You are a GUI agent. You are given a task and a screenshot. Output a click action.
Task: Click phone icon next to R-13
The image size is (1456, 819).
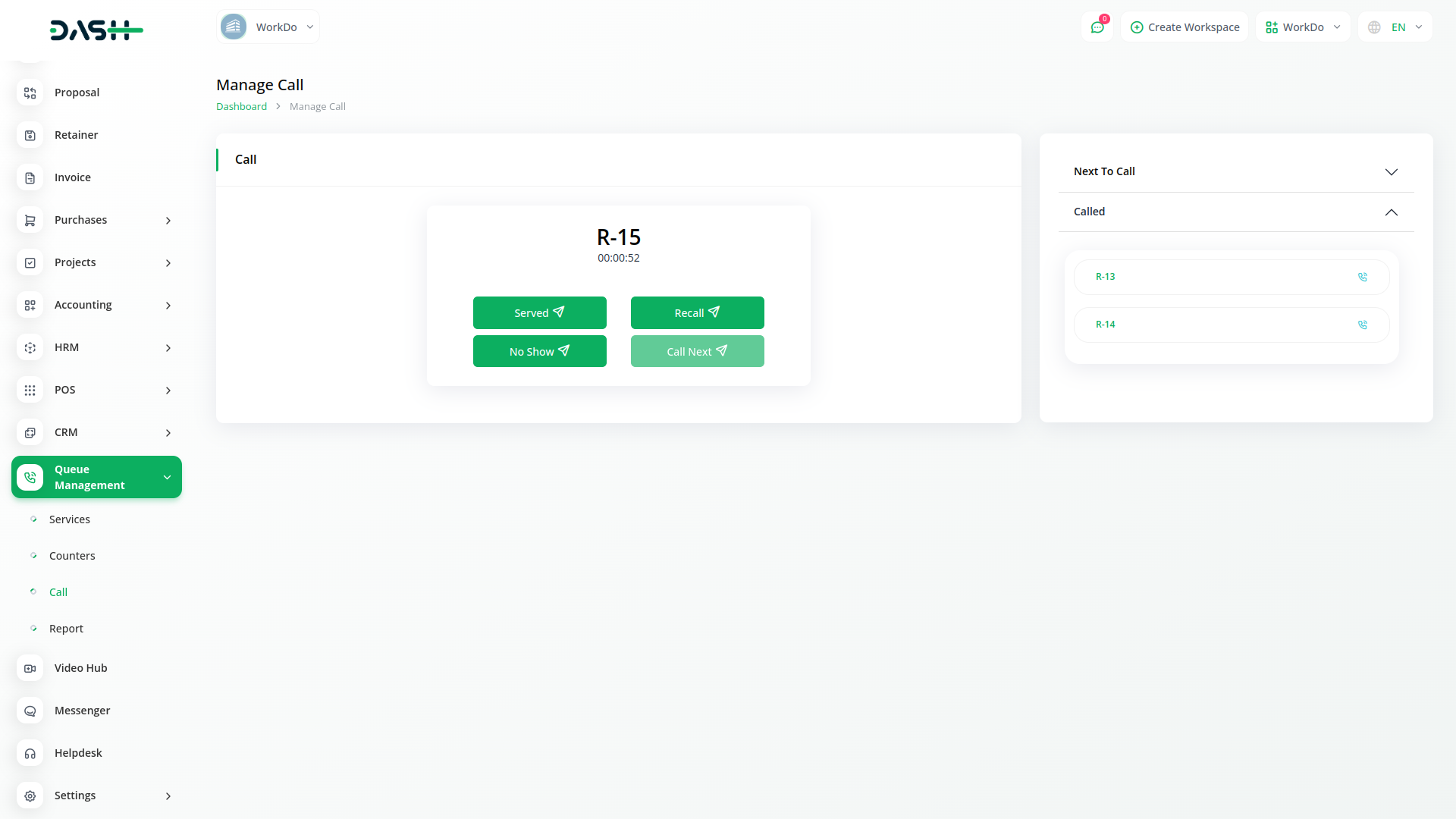pos(1362,277)
